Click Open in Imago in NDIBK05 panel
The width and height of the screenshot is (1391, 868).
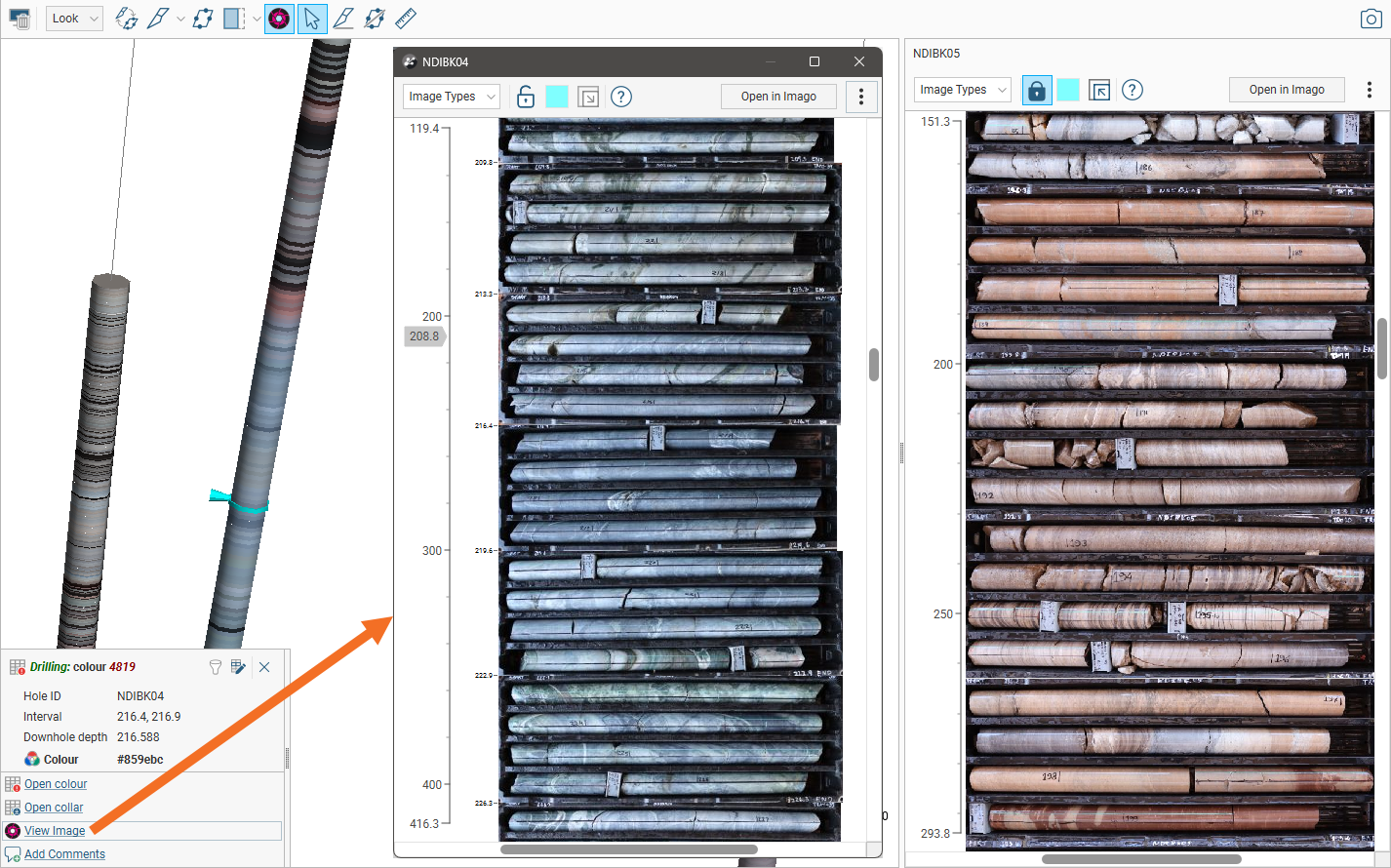[1286, 90]
